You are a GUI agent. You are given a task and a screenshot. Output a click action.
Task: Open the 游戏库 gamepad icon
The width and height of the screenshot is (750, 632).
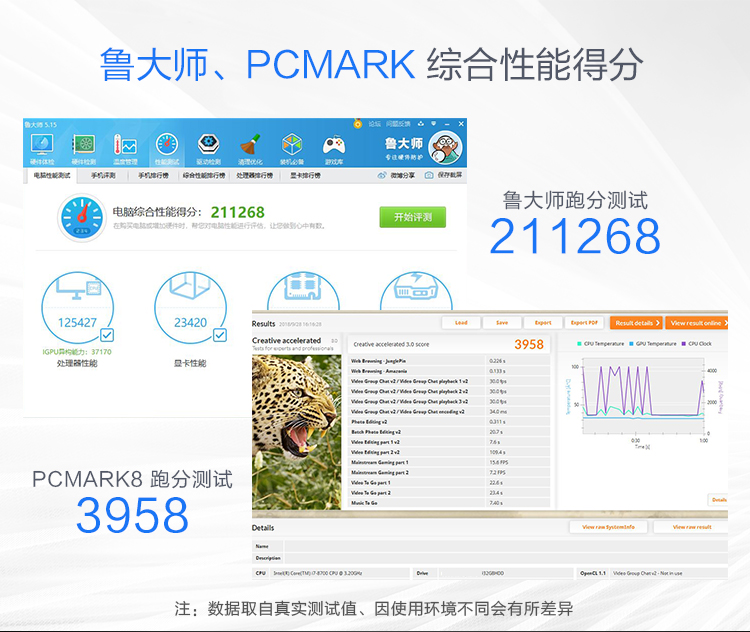pyautogui.click(x=334, y=144)
